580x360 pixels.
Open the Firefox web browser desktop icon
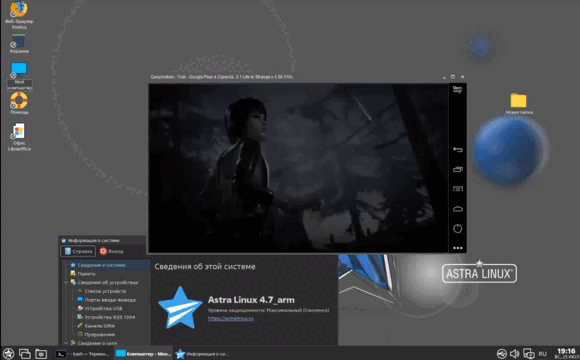pos(19,15)
